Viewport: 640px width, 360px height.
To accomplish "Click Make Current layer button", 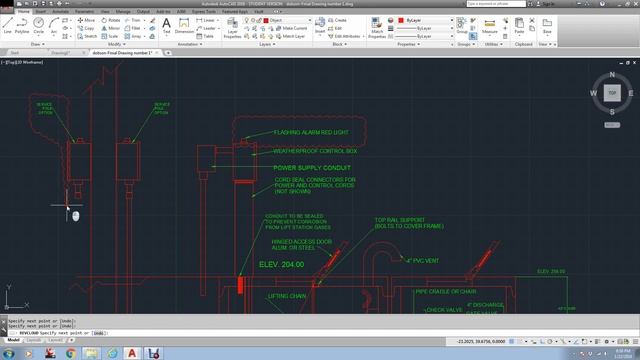I will tap(291, 28).
